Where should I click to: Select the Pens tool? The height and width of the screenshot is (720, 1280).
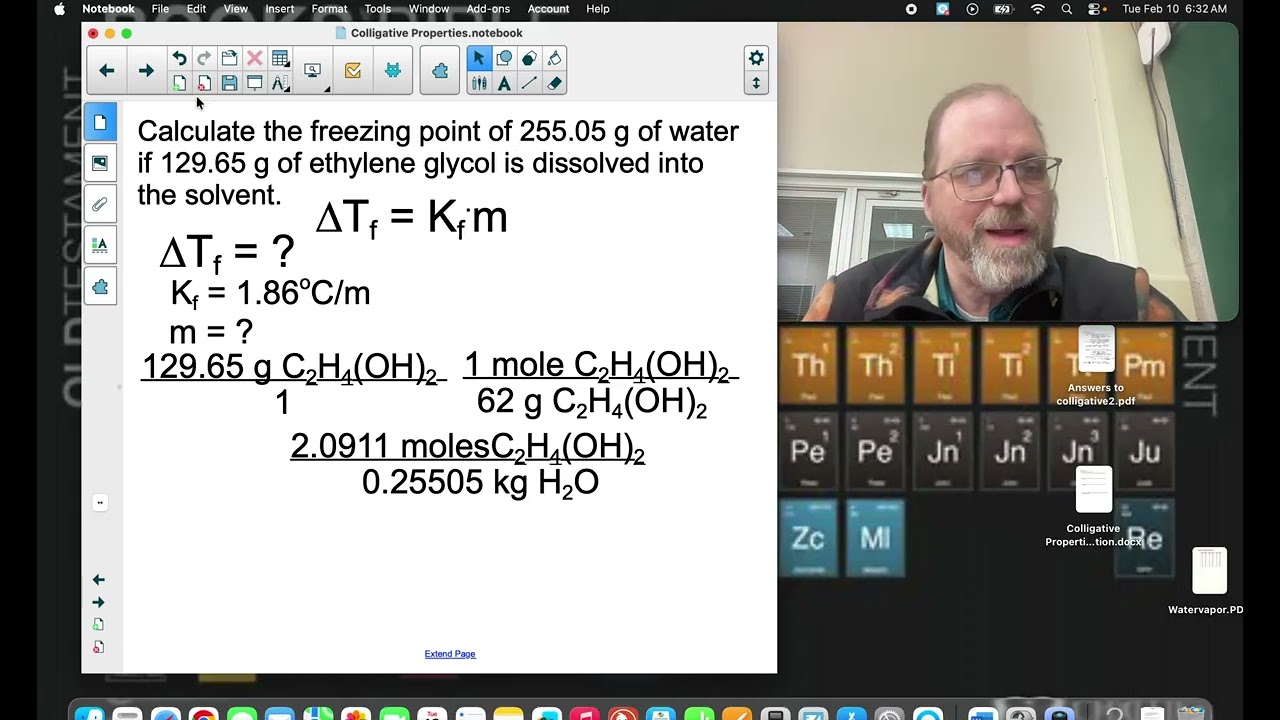click(x=479, y=84)
